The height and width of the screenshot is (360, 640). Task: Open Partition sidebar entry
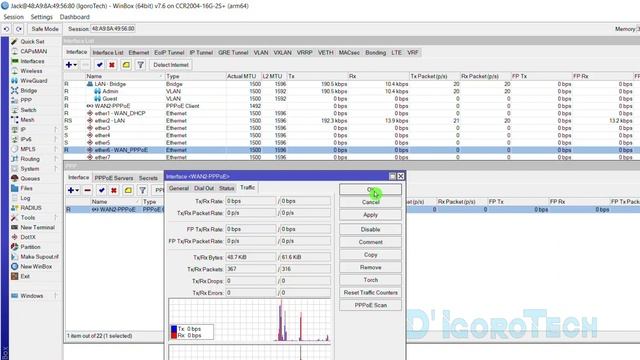[31, 247]
